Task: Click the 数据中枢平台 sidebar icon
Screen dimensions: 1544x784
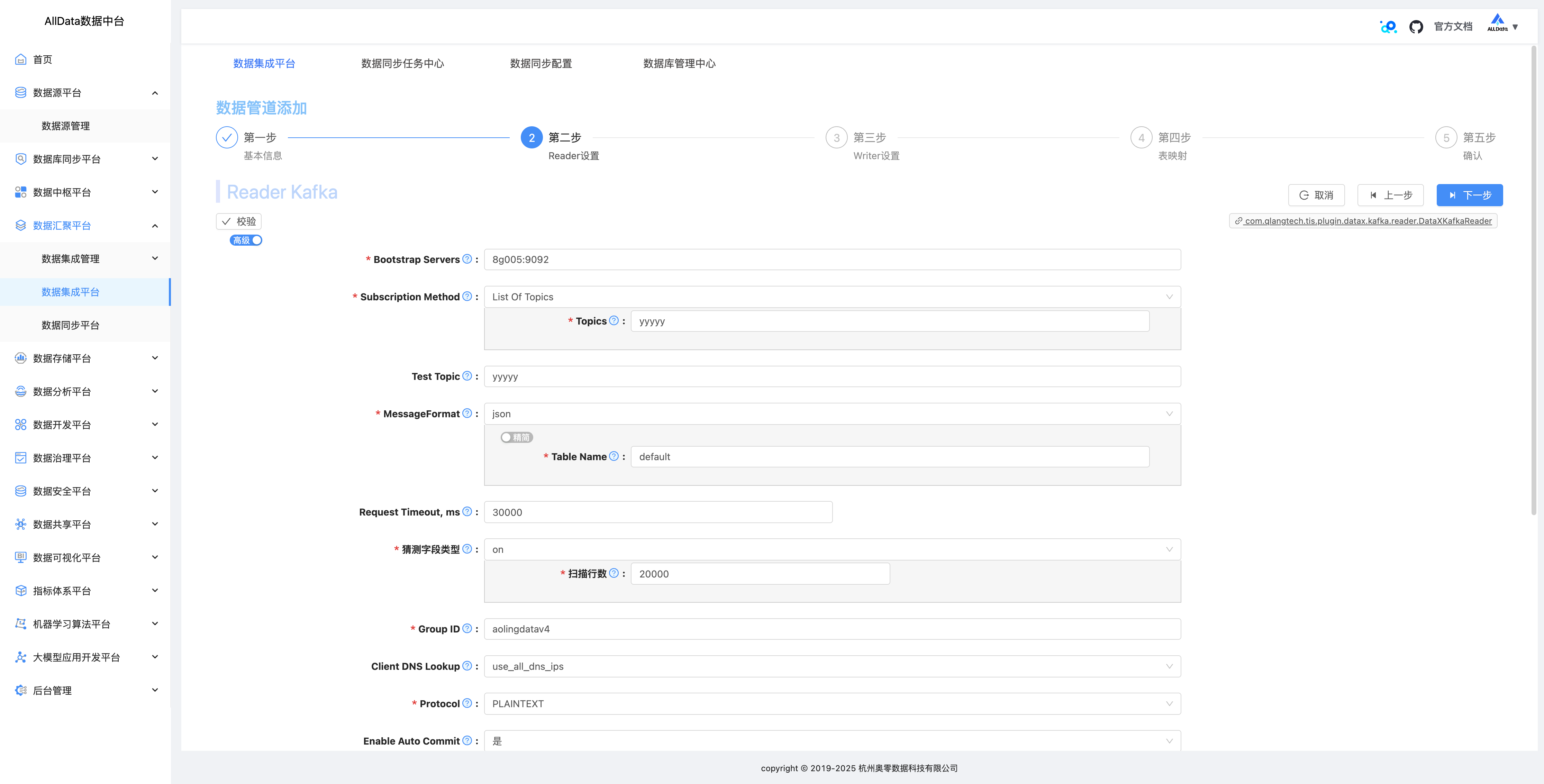Action: [x=20, y=192]
